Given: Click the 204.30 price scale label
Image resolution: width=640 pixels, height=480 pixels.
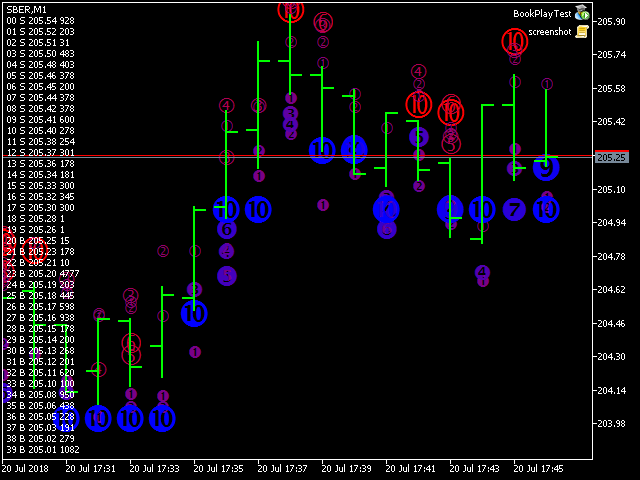Looking at the screenshot, I should click(611, 357).
